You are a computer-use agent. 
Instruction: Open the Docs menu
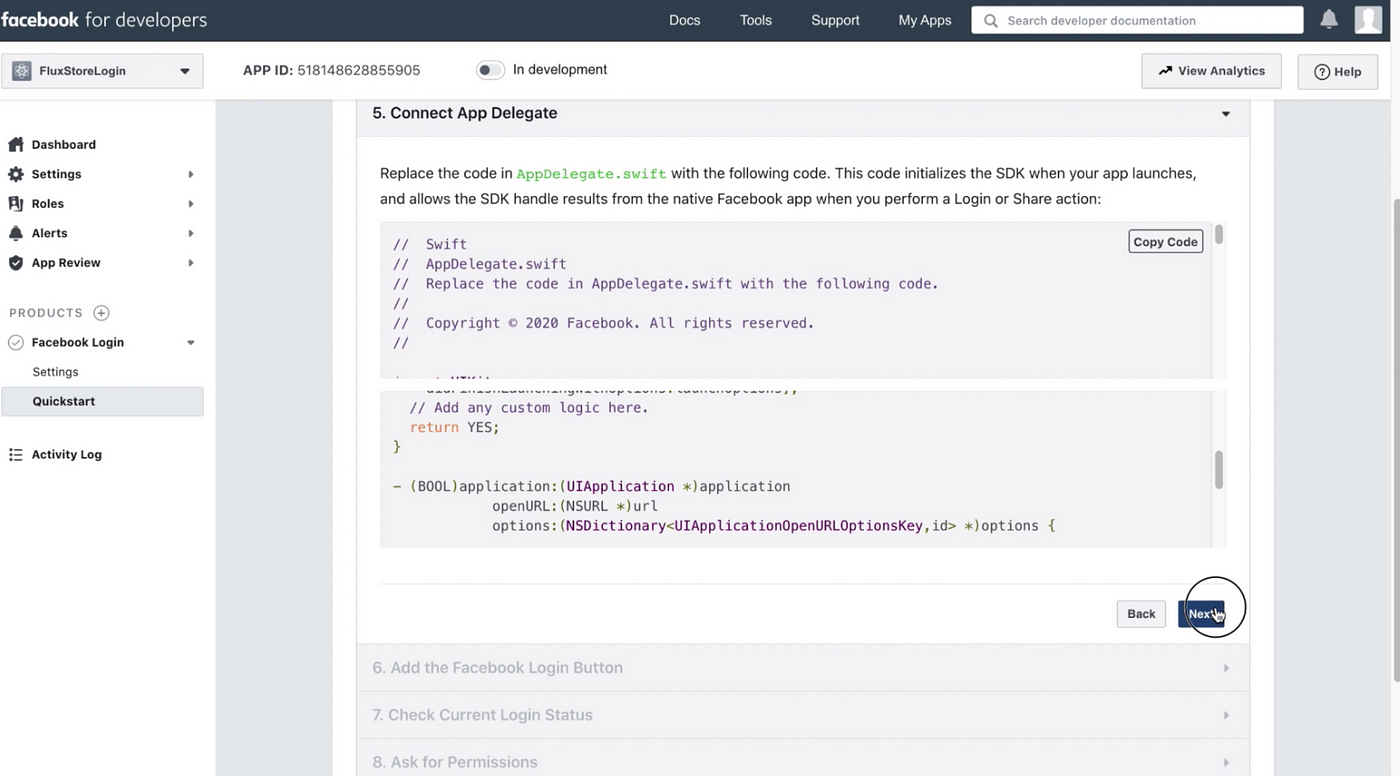pyautogui.click(x=684, y=20)
